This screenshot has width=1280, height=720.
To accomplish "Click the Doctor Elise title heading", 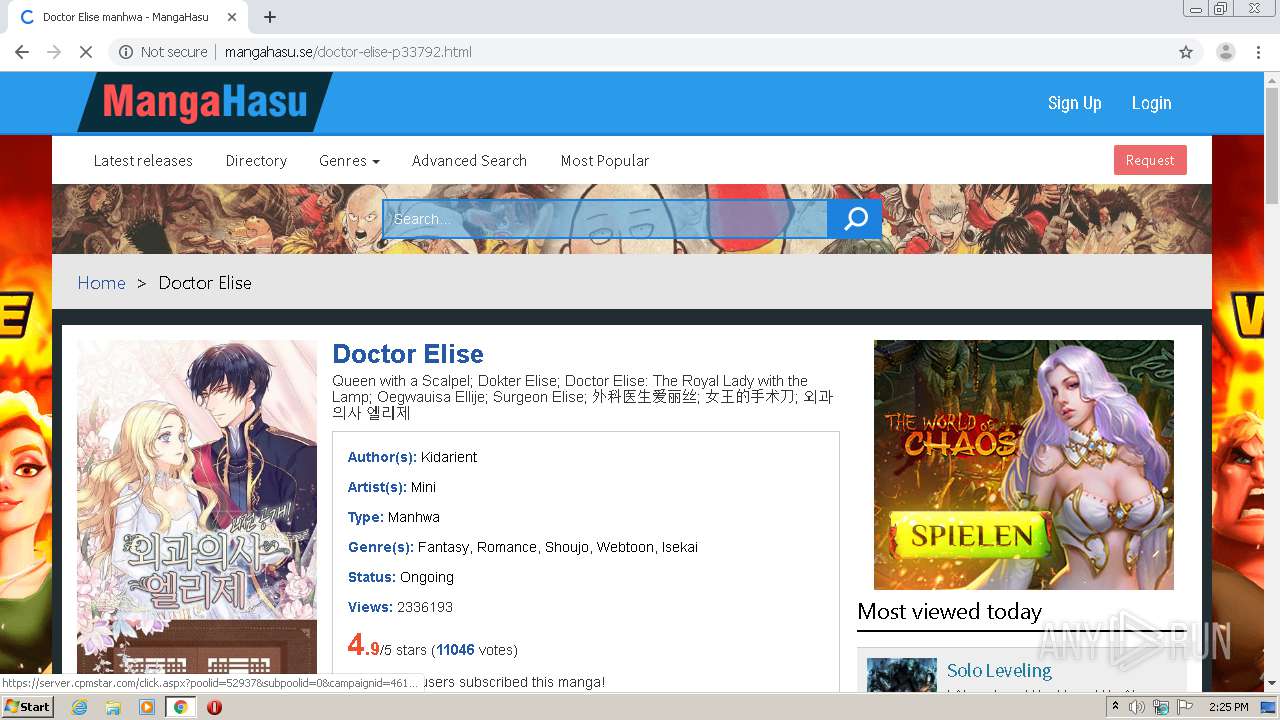I will [x=408, y=354].
